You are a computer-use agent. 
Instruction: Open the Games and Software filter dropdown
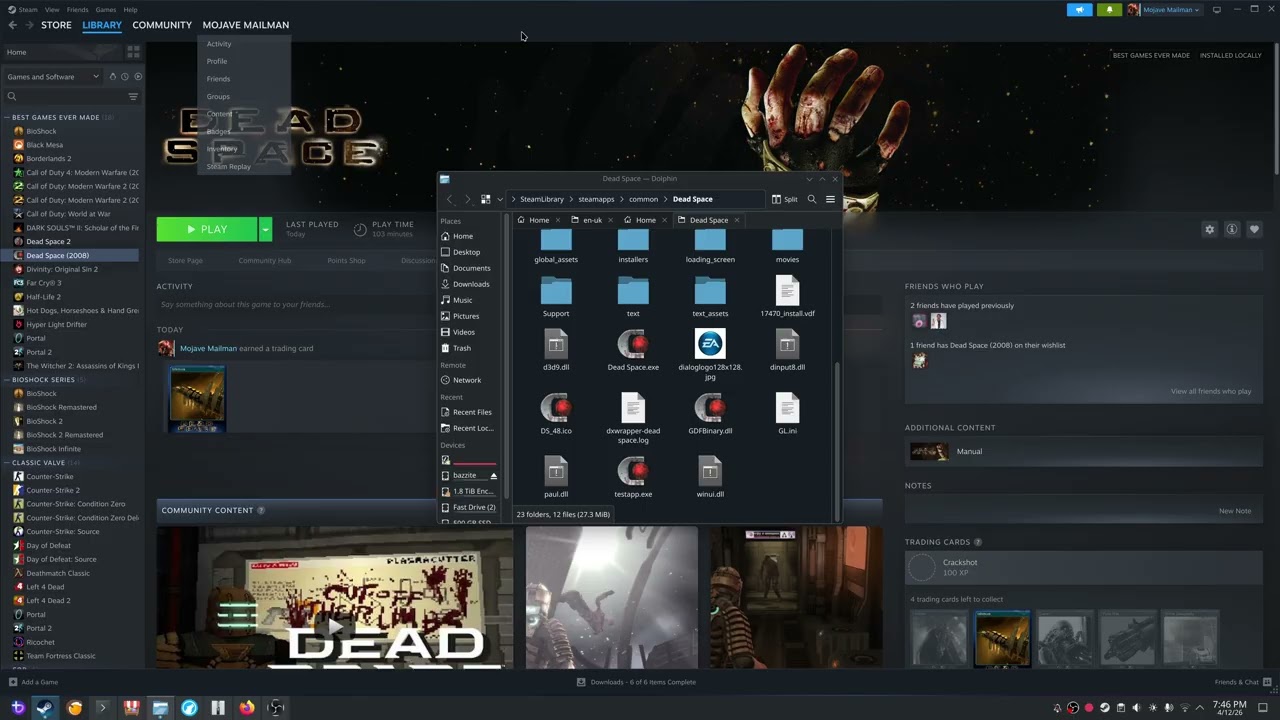pyautogui.click(x=53, y=76)
